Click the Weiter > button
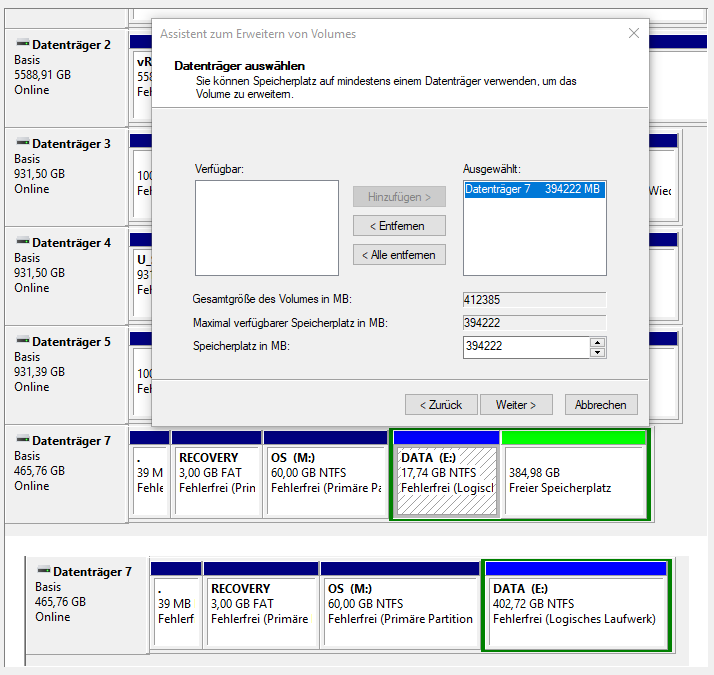This screenshot has width=714, height=675. (x=516, y=404)
